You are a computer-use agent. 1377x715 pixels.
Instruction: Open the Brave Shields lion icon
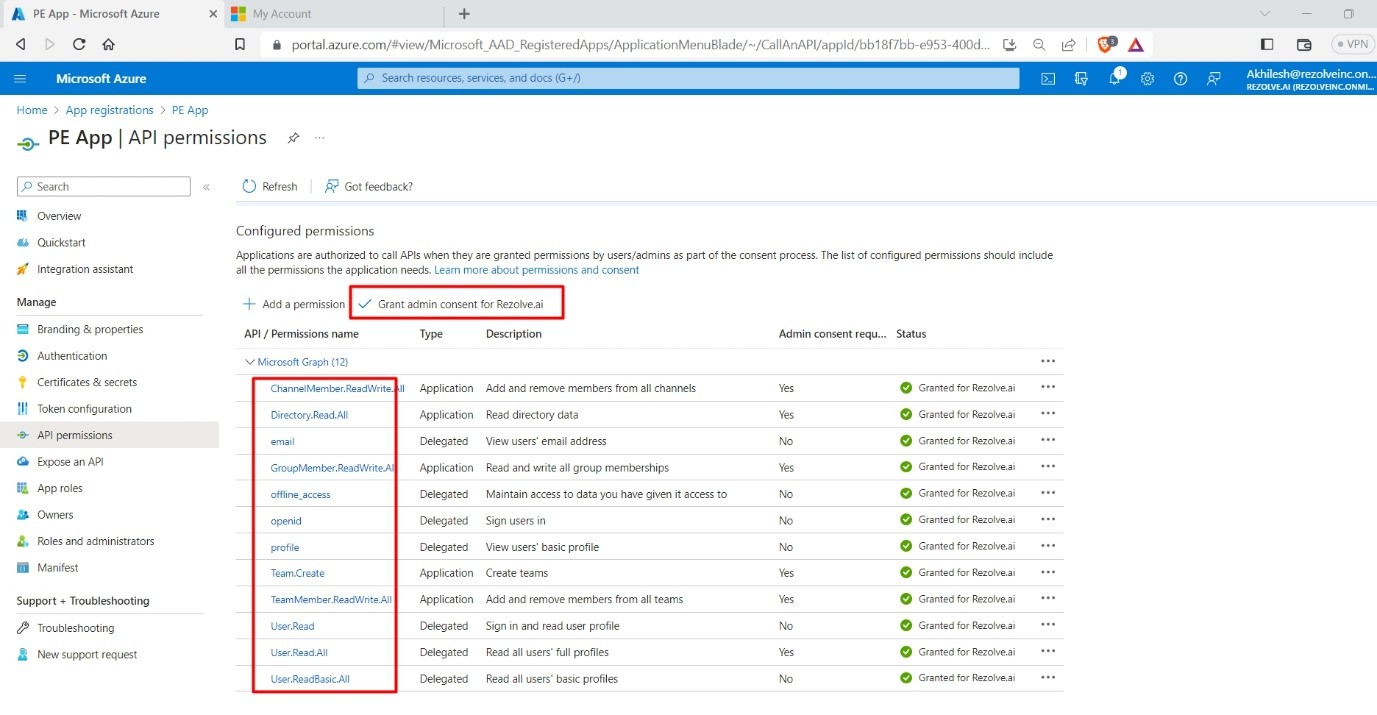(x=1106, y=44)
